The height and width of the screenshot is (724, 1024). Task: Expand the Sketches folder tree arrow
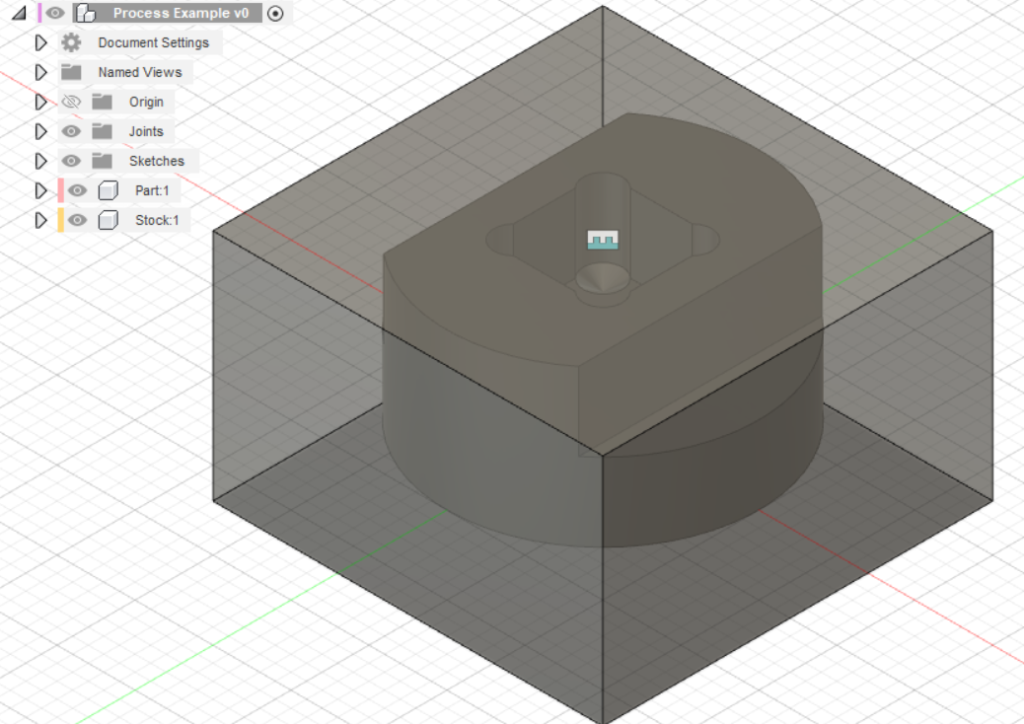(41, 161)
